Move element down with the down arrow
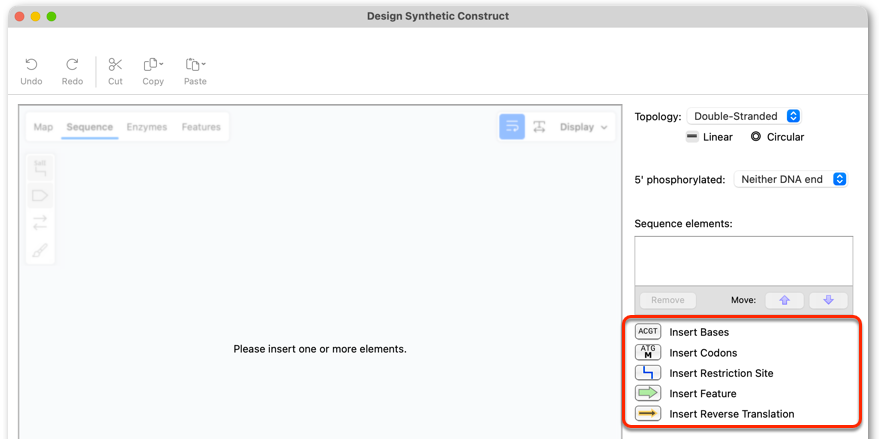Image resolution: width=879 pixels, height=439 pixels. (828, 300)
